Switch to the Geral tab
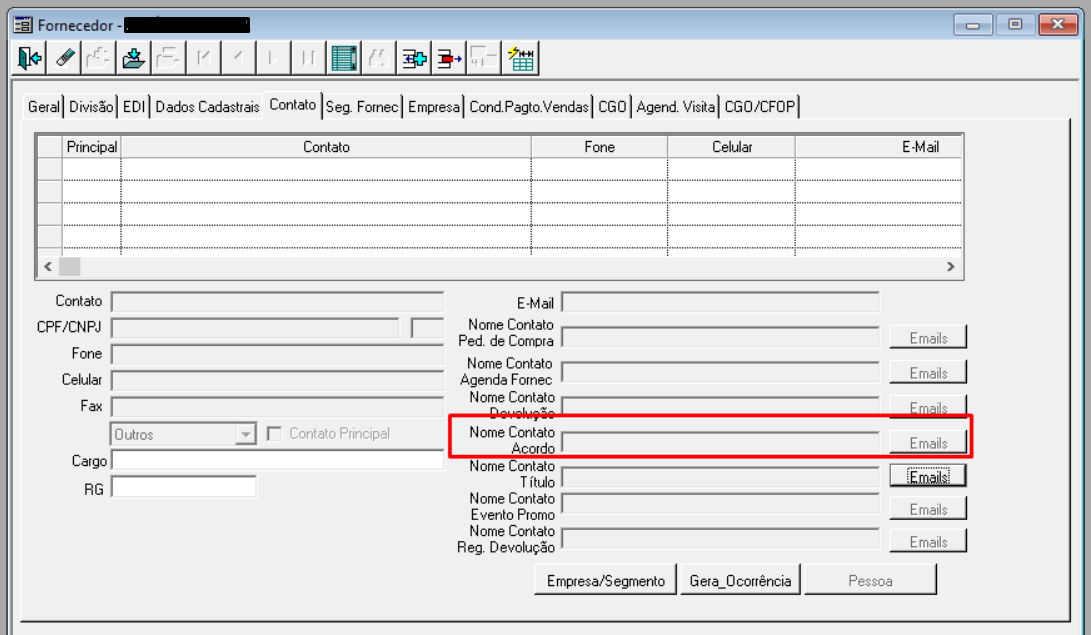This screenshot has width=1091, height=635. tap(43, 106)
